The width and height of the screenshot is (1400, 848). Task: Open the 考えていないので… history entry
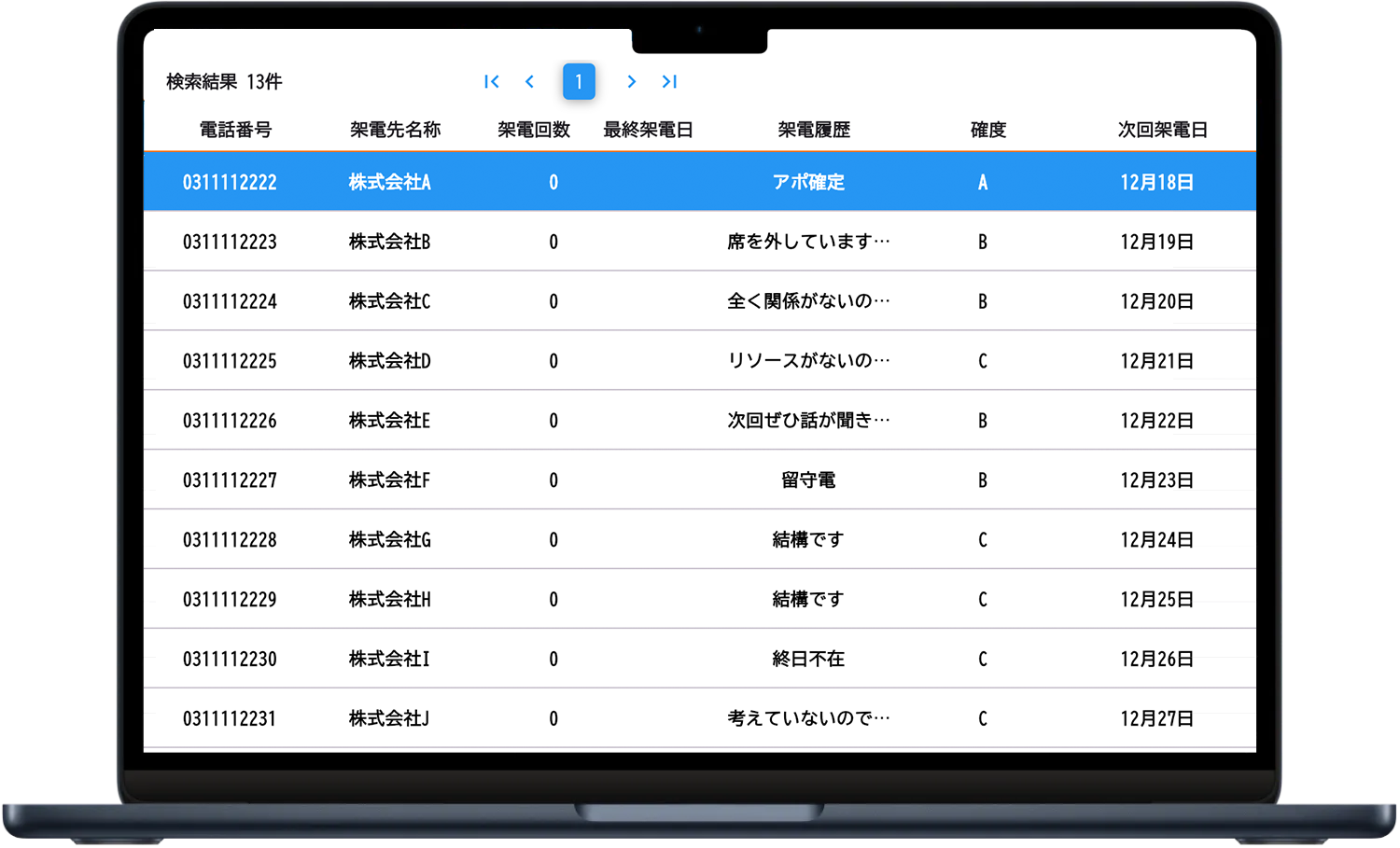(x=808, y=720)
